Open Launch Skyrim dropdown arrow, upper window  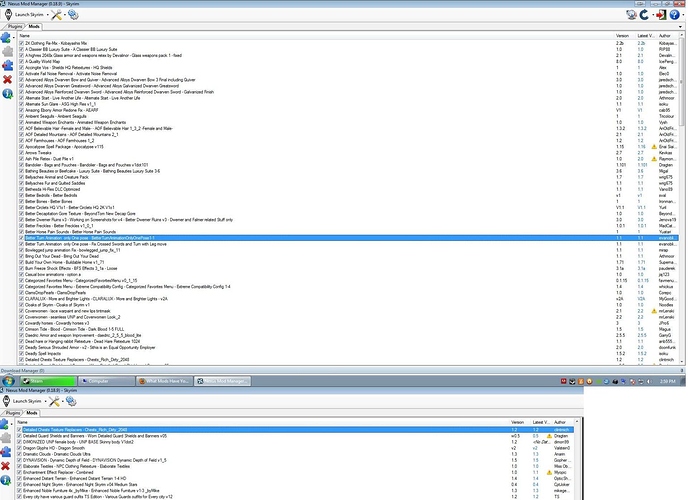(x=48, y=15)
